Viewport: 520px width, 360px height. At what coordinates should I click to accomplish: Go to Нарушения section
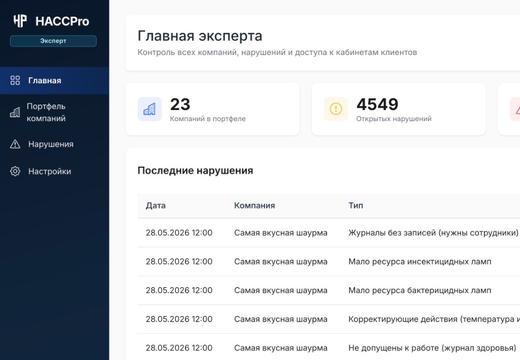coord(54,144)
